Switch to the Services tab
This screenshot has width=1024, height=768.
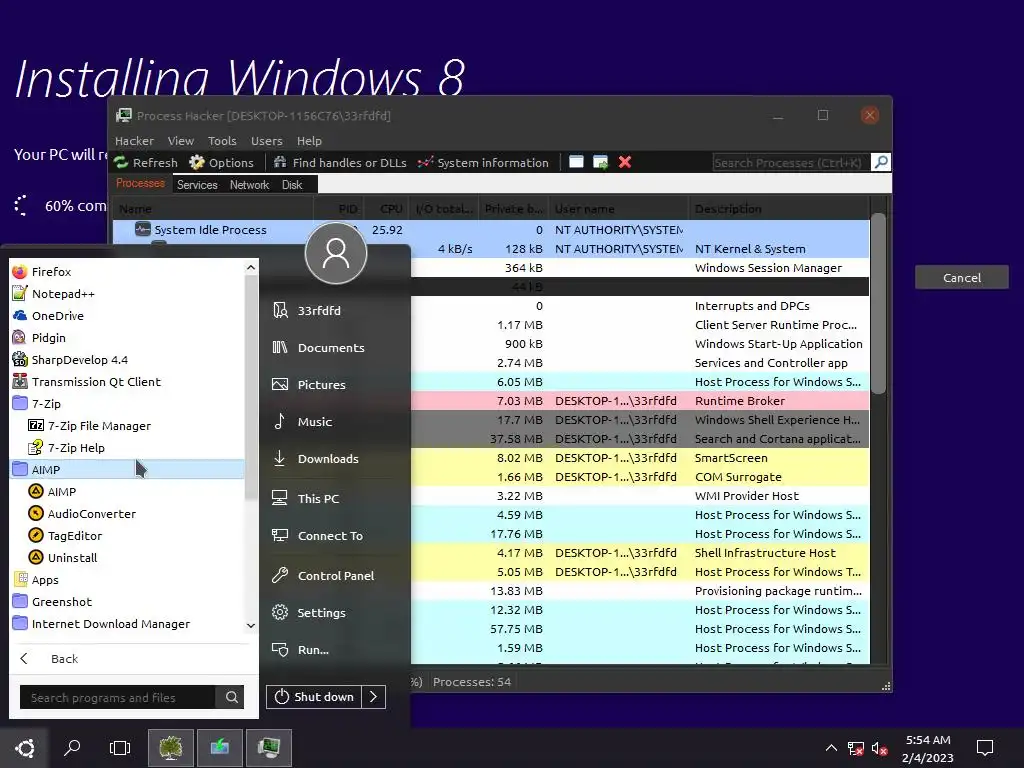[197, 185]
